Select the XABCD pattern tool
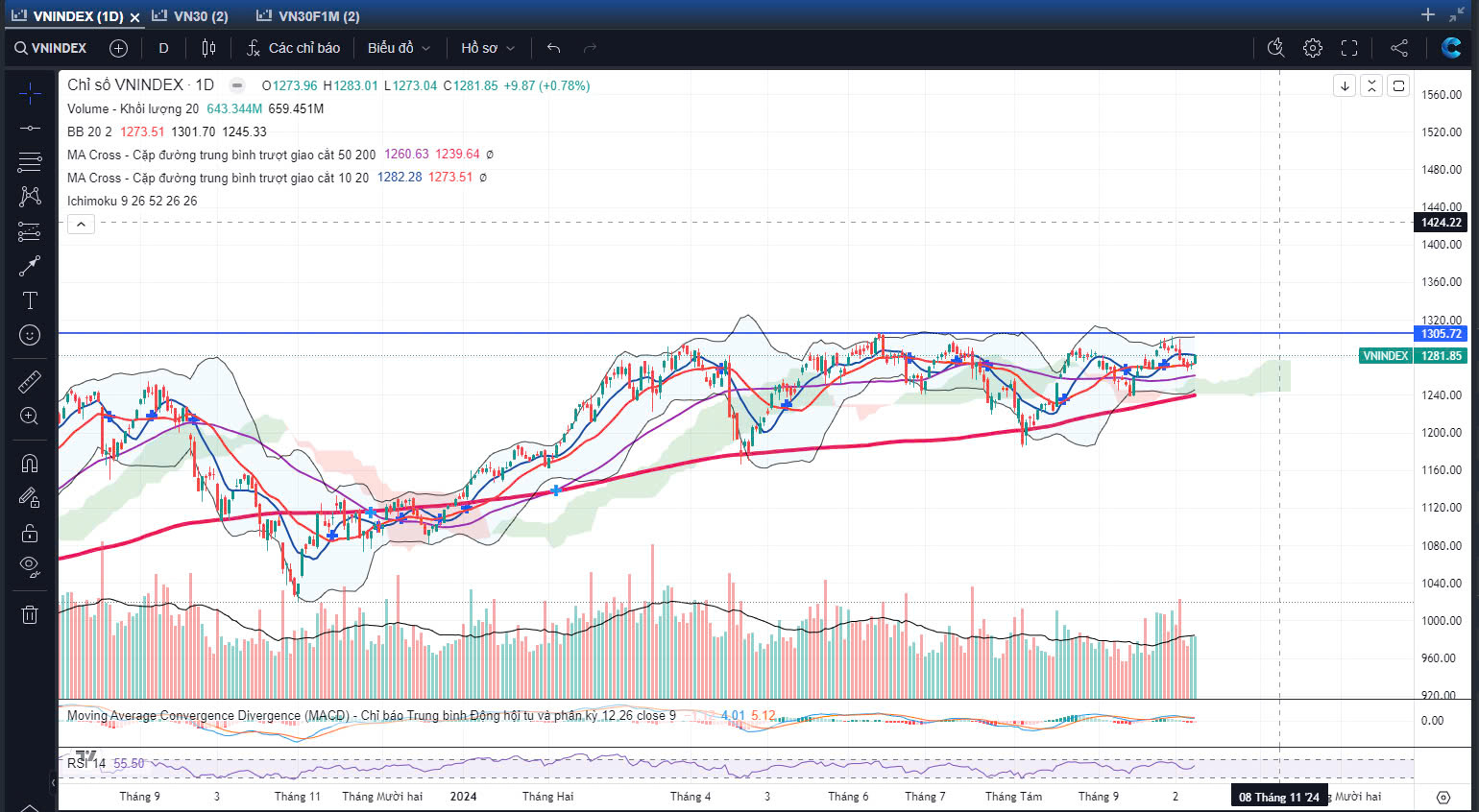 tap(30, 197)
